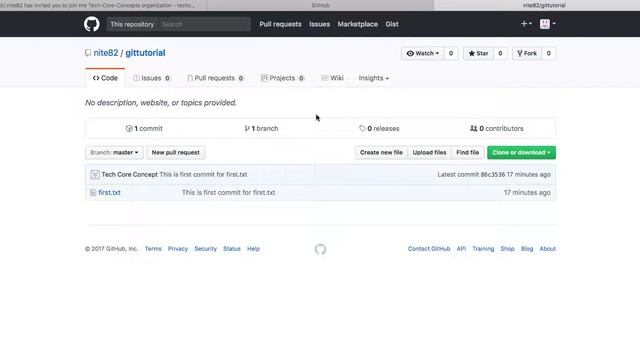Focus the repository search field
The height and width of the screenshot is (360, 640).
click(x=204, y=24)
